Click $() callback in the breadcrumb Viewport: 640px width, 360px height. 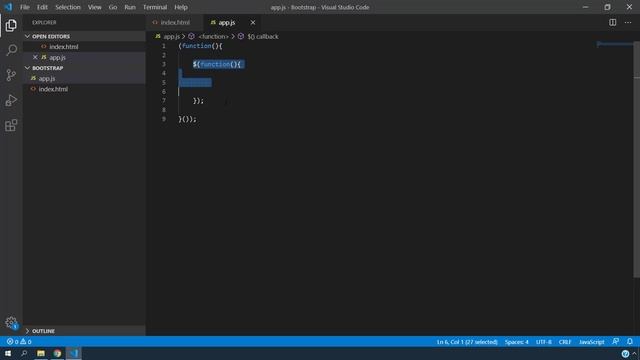coord(262,36)
